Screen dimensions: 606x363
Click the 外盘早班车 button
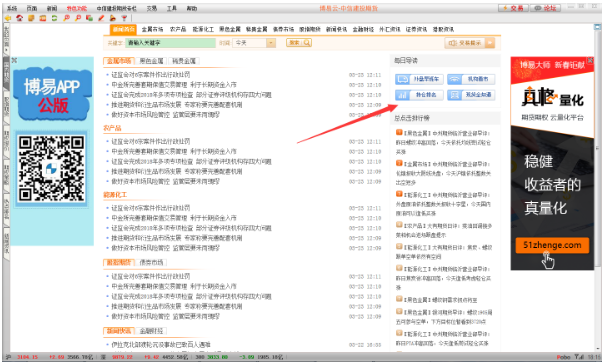click(419, 79)
